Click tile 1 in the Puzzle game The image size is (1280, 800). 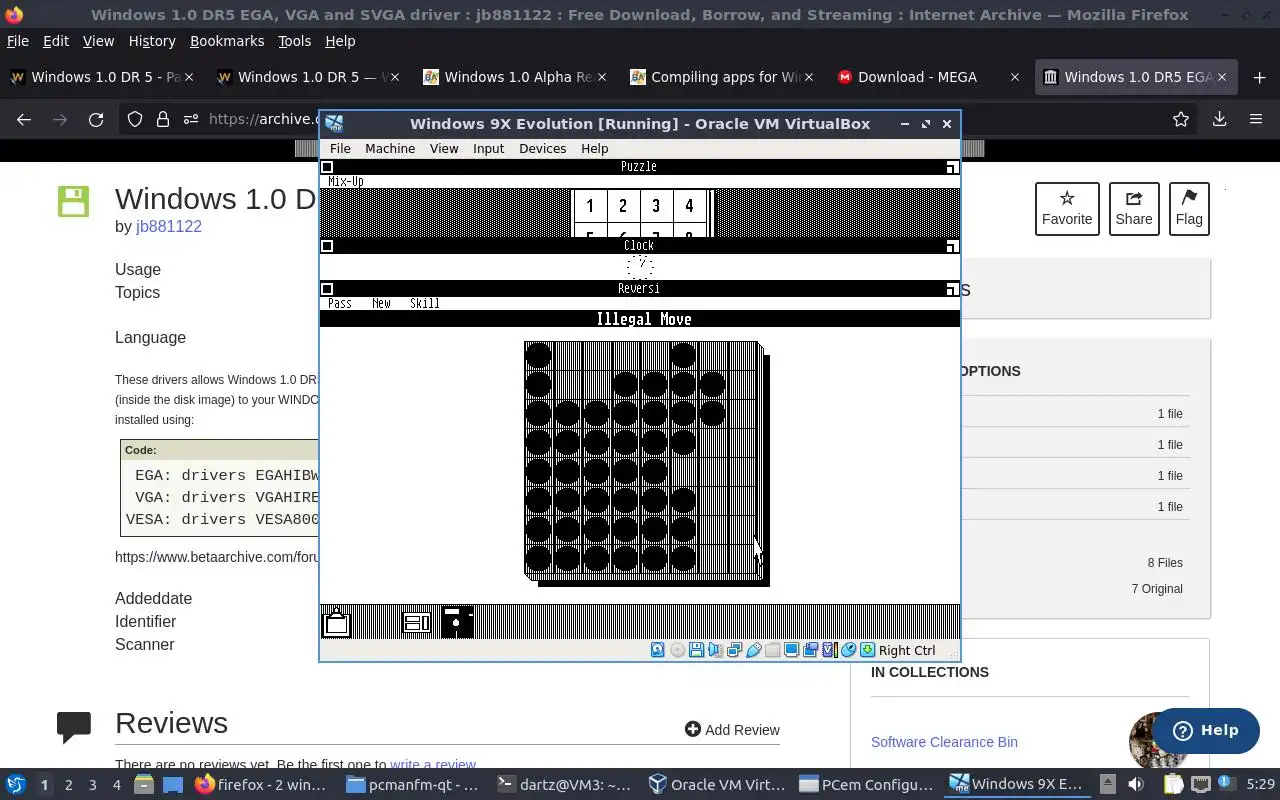590,206
